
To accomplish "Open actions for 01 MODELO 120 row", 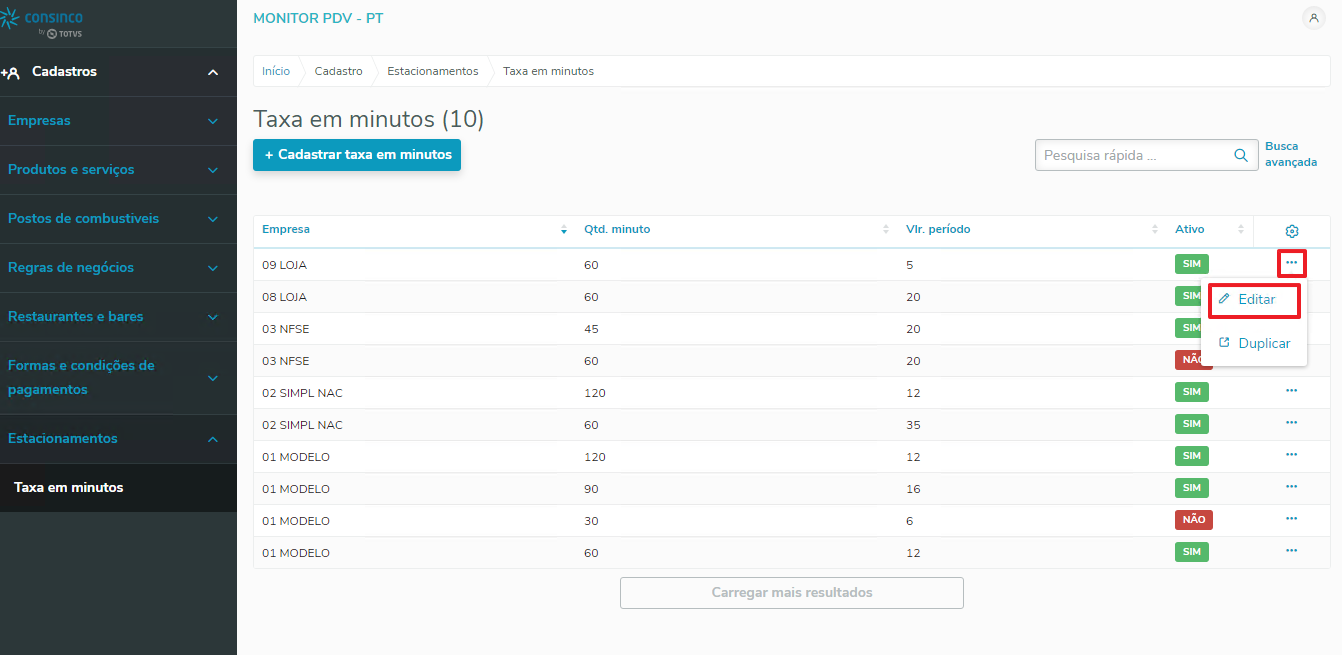I will (1291, 455).
